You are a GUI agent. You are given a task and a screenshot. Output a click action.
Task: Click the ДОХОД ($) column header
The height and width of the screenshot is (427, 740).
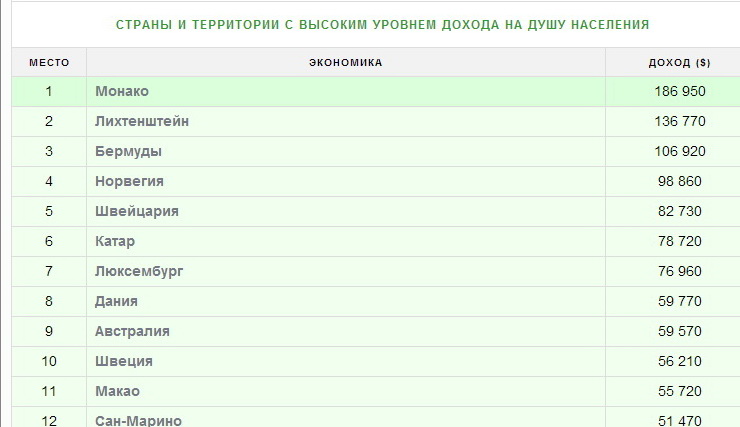tap(679, 62)
